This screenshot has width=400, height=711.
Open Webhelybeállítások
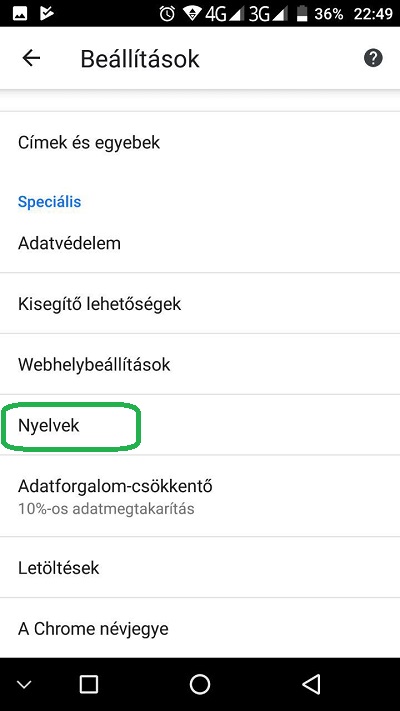[200, 364]
